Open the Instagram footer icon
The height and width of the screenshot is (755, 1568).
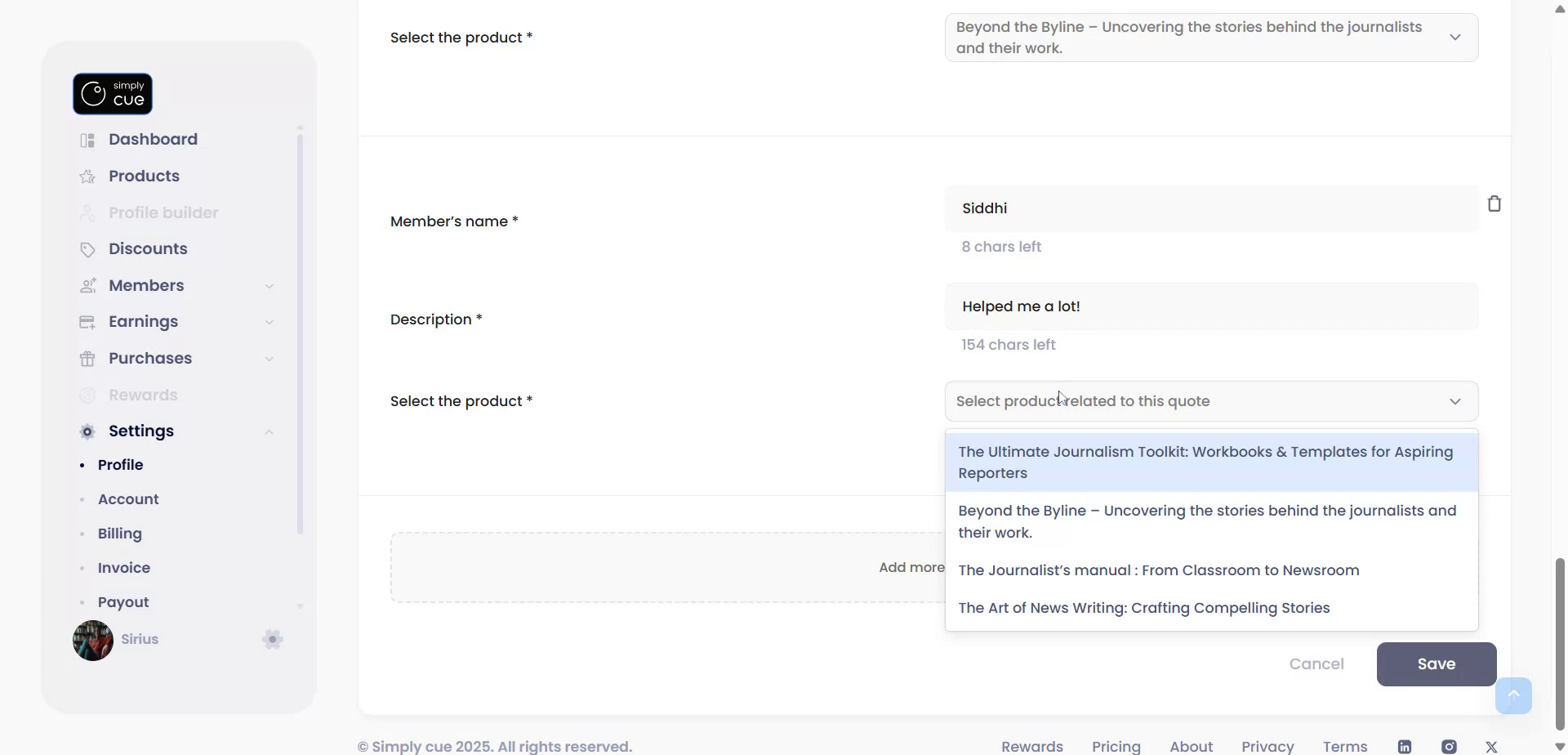(1448, 746)
